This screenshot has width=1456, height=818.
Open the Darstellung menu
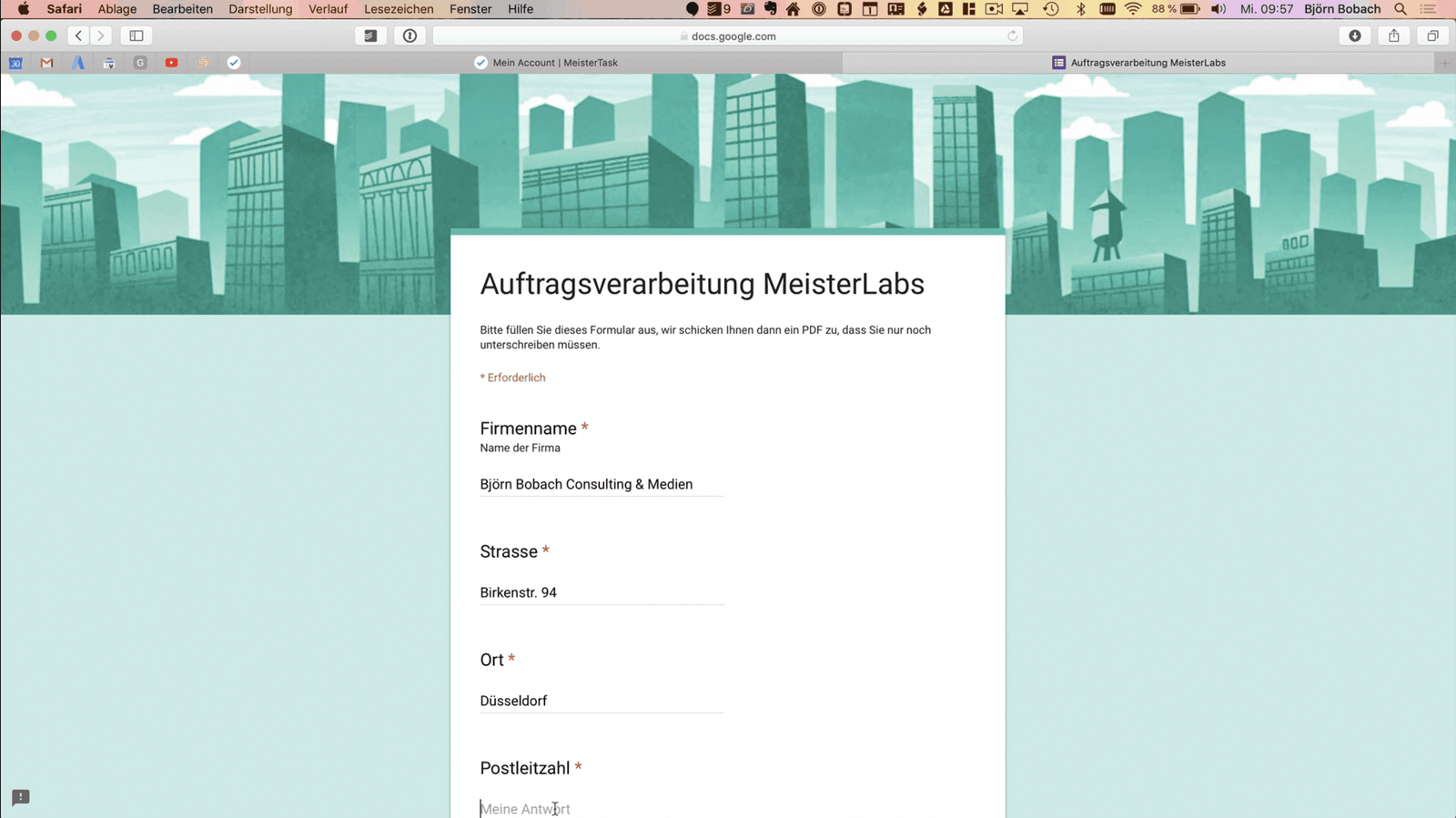click(x=260, y=9)
